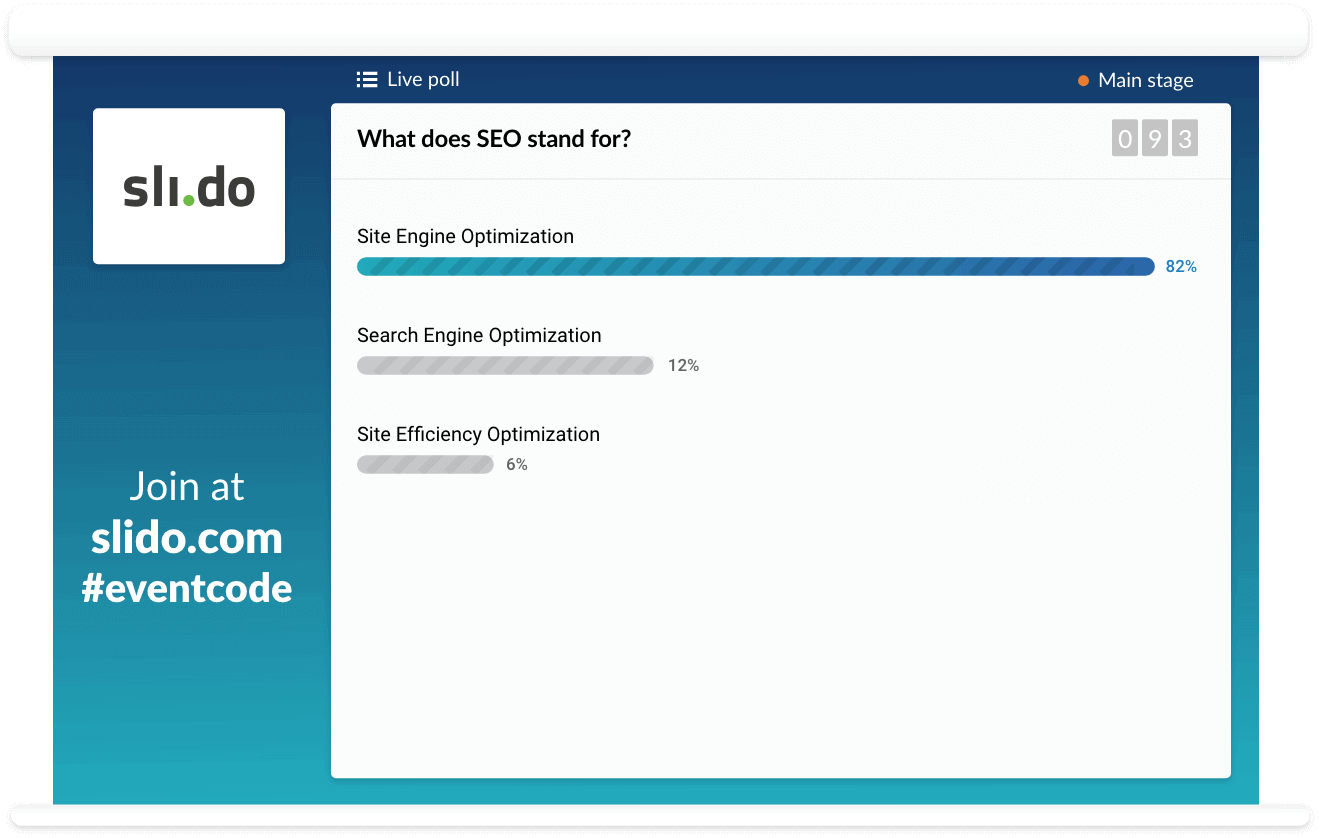Choose the Site Engine Optimization option

tap(465, 237)
